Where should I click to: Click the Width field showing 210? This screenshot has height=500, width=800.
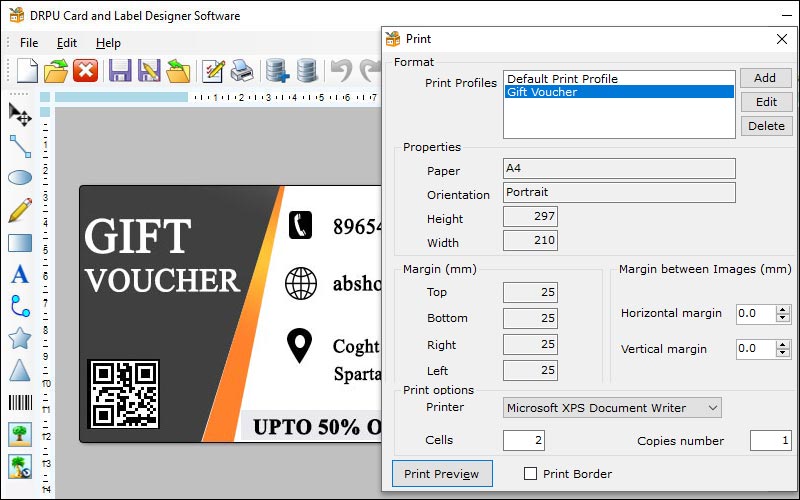[x=530, y=240]
